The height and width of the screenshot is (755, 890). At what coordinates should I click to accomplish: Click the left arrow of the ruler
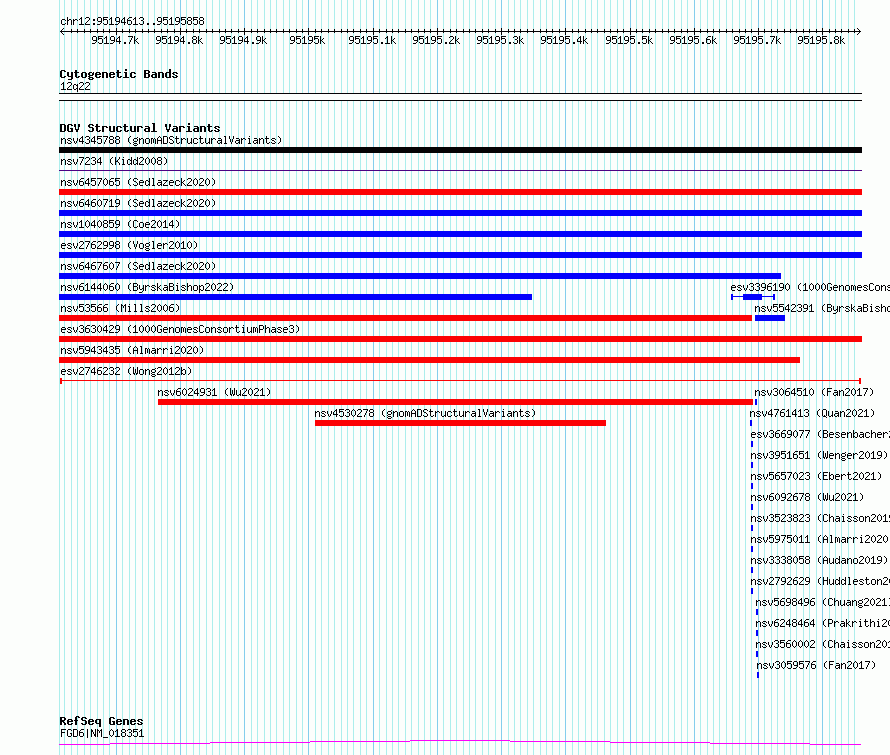pyautogui.click(x=62, y=32)
